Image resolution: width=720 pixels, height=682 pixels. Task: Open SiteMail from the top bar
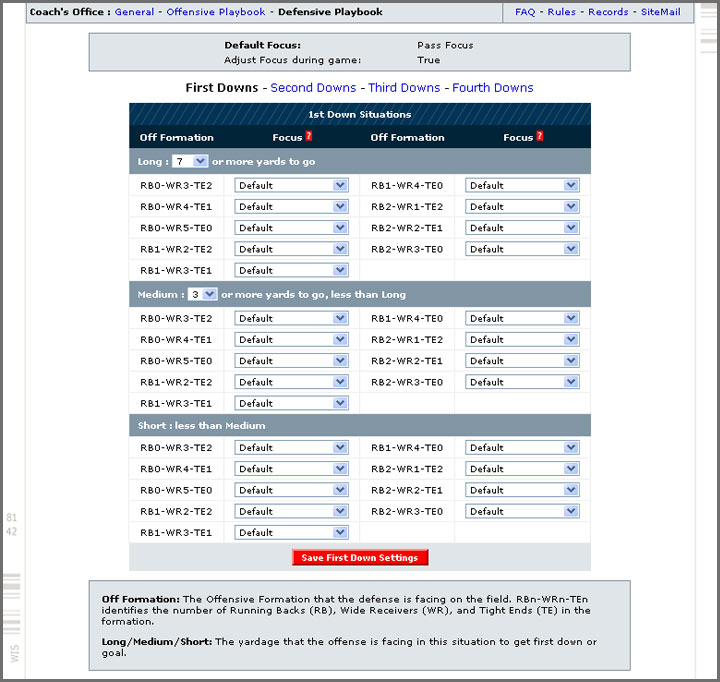coord(660,12)
